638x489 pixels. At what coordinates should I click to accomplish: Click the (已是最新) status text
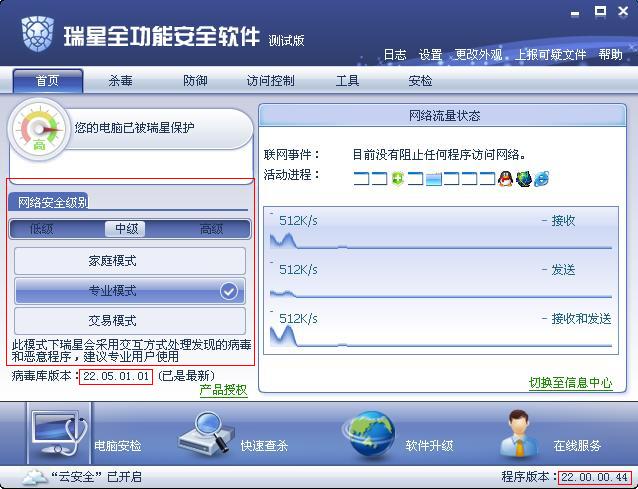[x=186, y=376]
